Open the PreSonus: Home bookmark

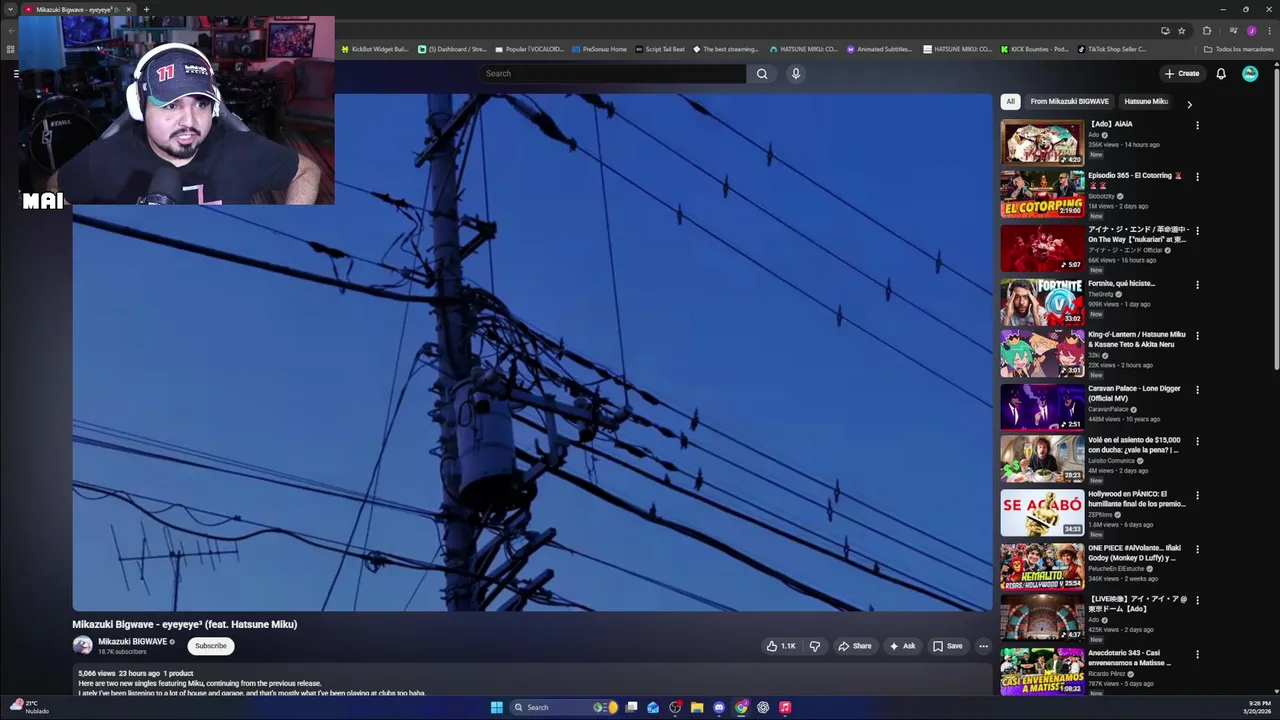tap(600, 49)
